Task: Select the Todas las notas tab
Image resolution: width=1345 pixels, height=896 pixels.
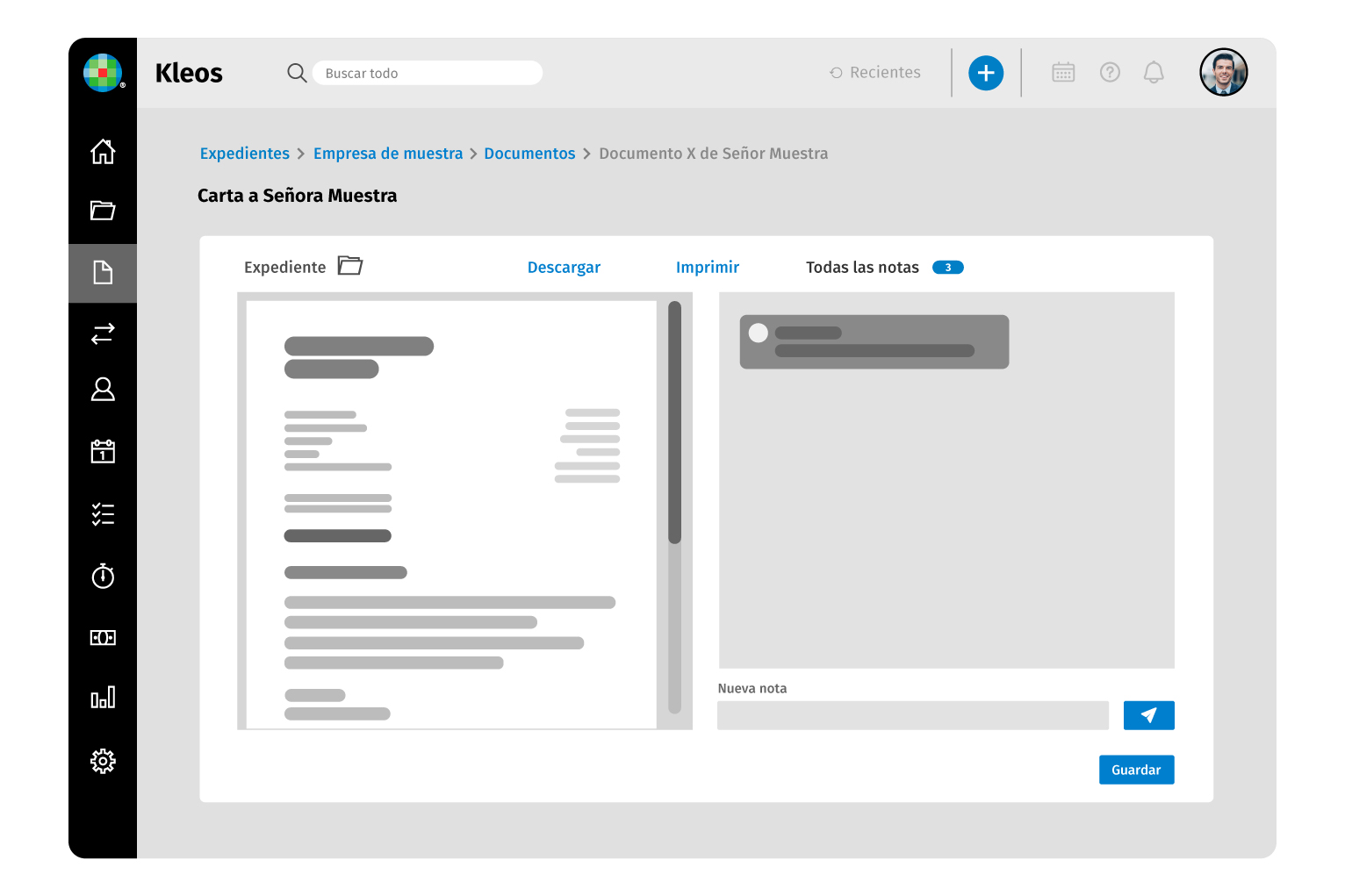Action: 862,268
